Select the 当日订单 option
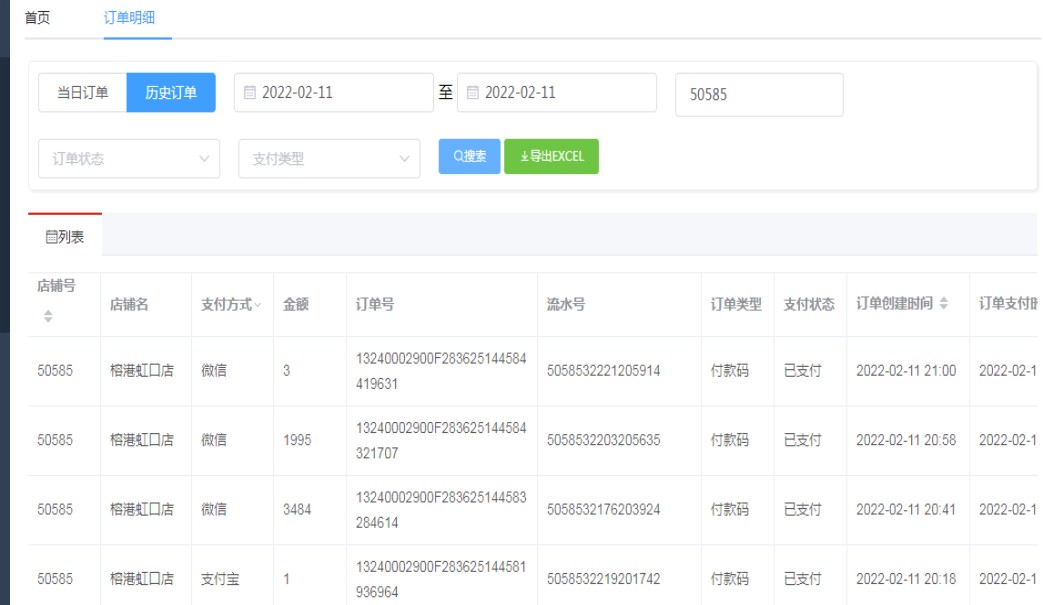The image size is (1043, 605). [82, 93]
